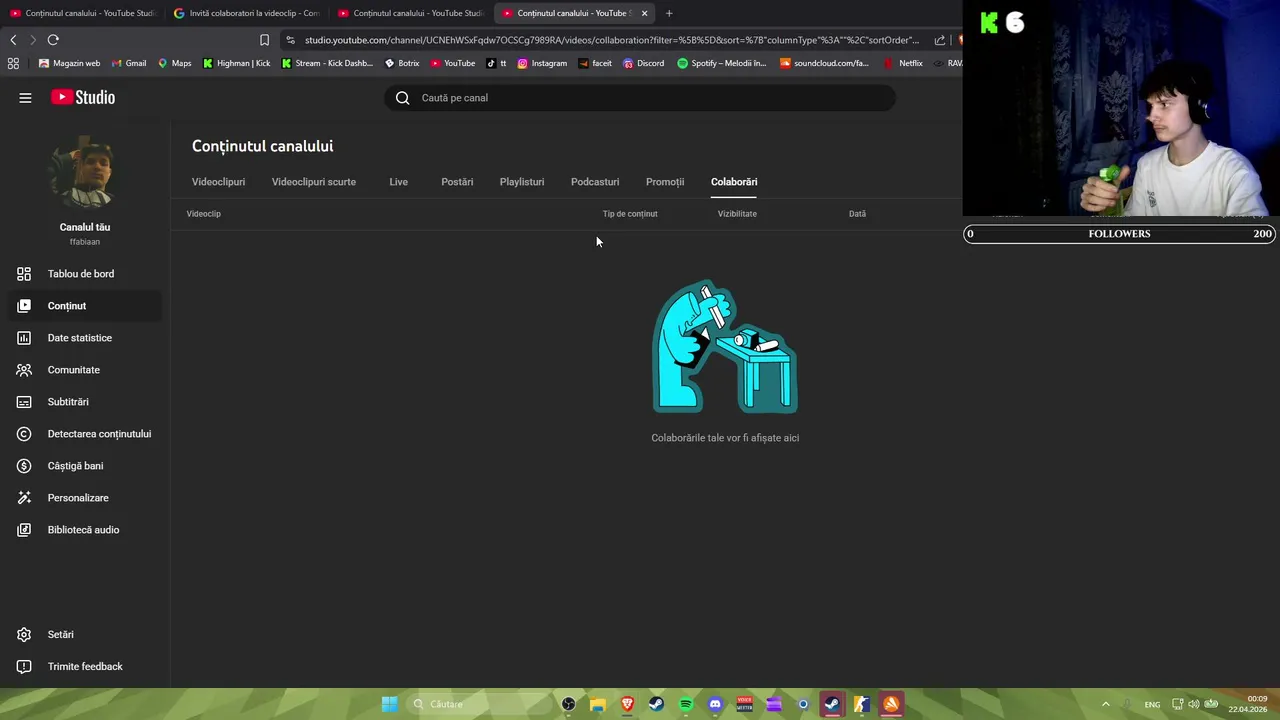Click the Gmail bookmark
This screenshot has height=720, width=1280.
pos(129,63)
